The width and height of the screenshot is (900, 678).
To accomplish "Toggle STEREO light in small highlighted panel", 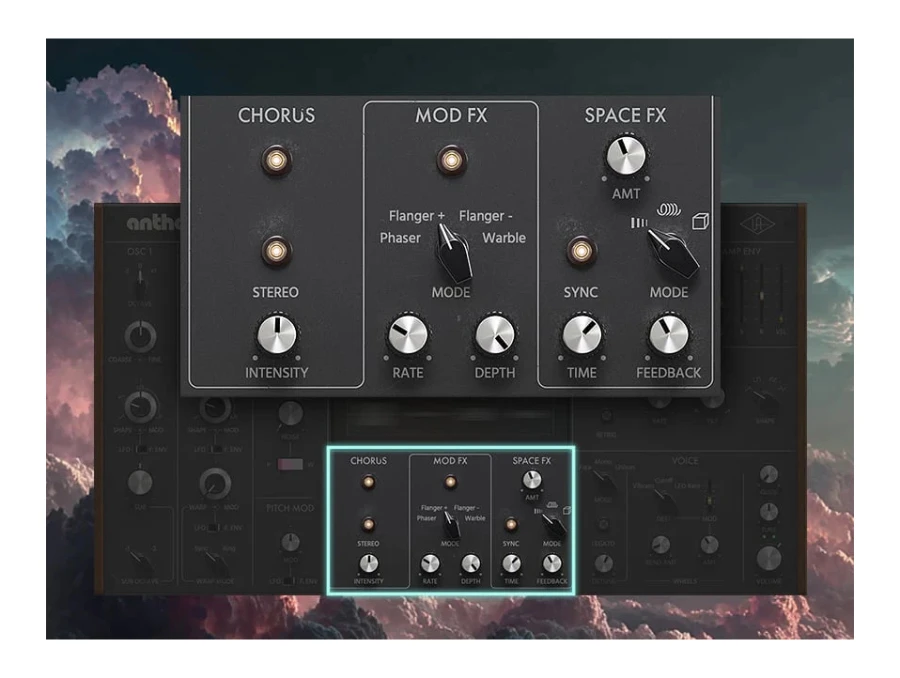I will [368, 524].
